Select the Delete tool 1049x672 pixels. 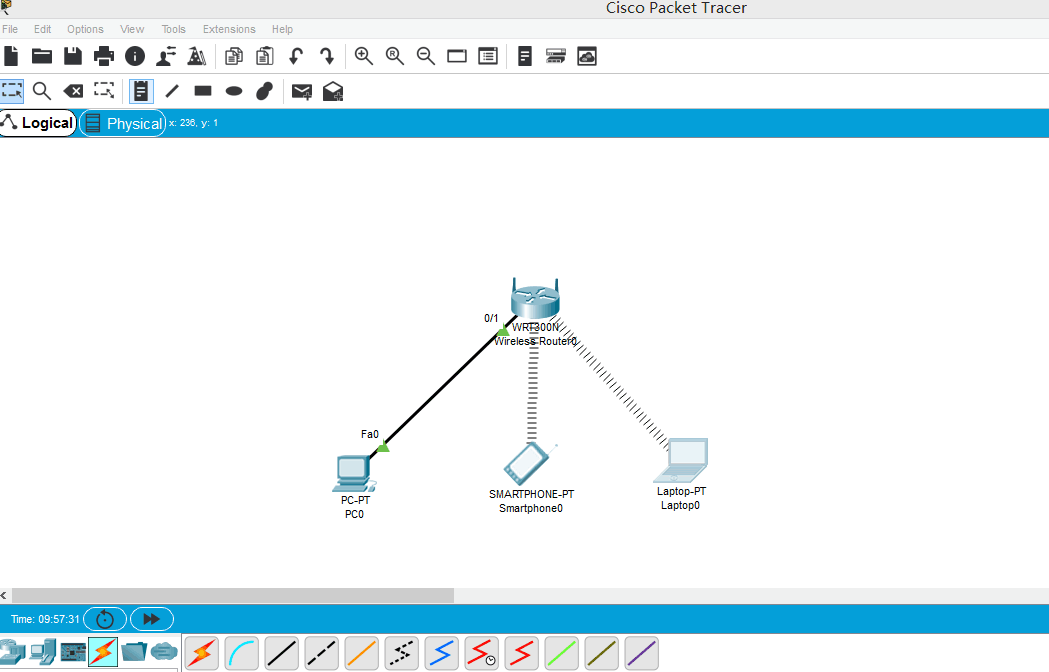click(72, 91)
